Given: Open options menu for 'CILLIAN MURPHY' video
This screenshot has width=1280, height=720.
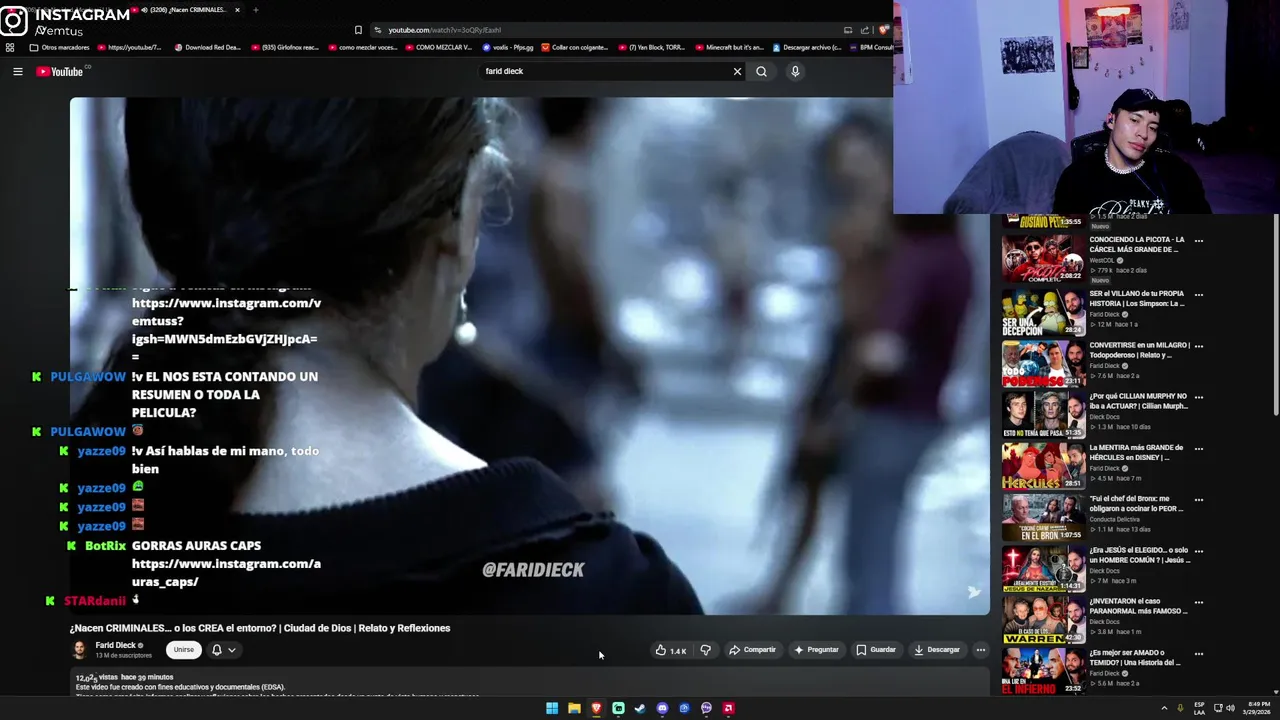Looking at the screenshot, I should click(1198, 397).
